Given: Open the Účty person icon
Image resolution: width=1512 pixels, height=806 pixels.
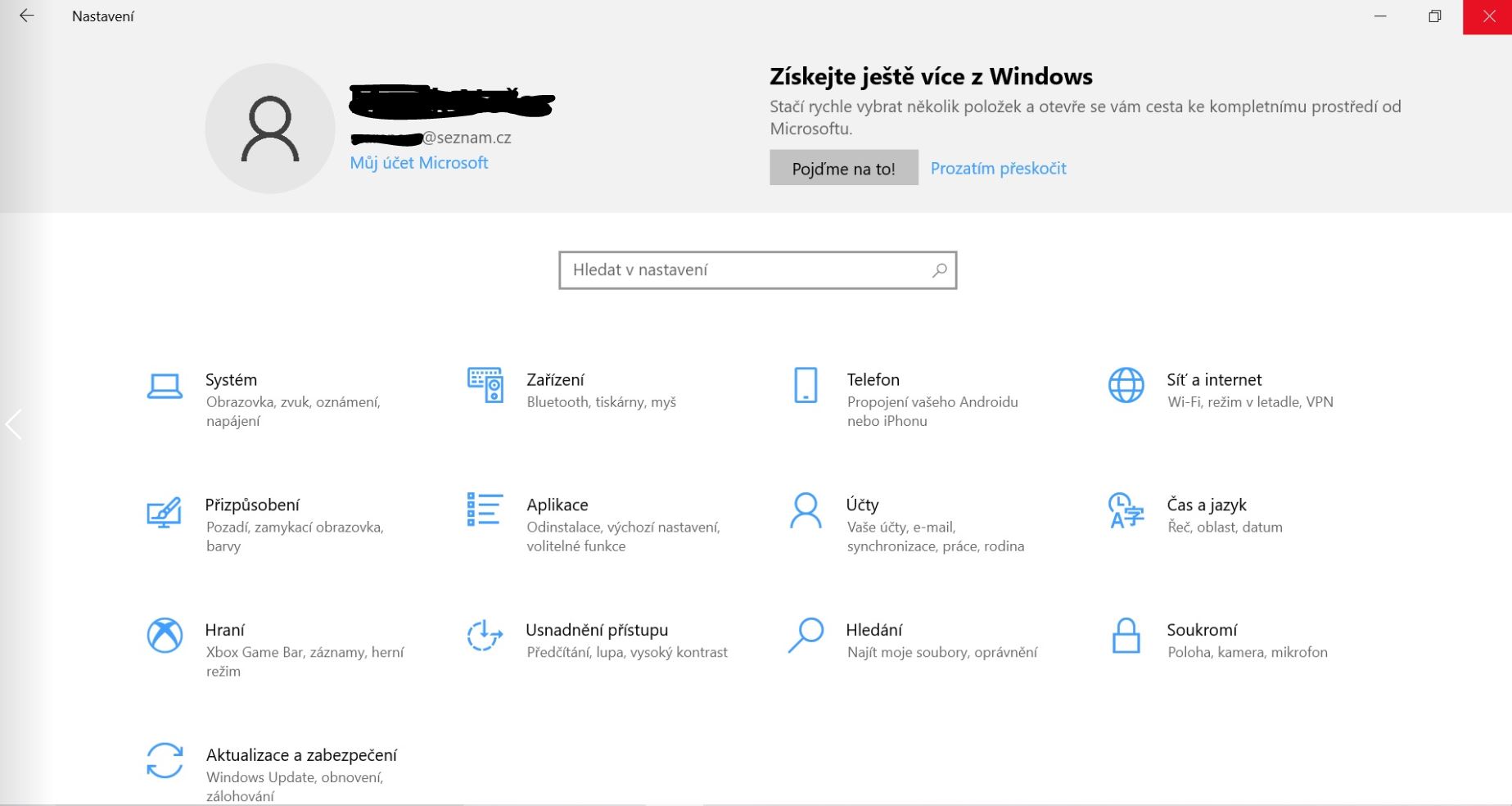Looking at the screenshot, I should (806, 510).
